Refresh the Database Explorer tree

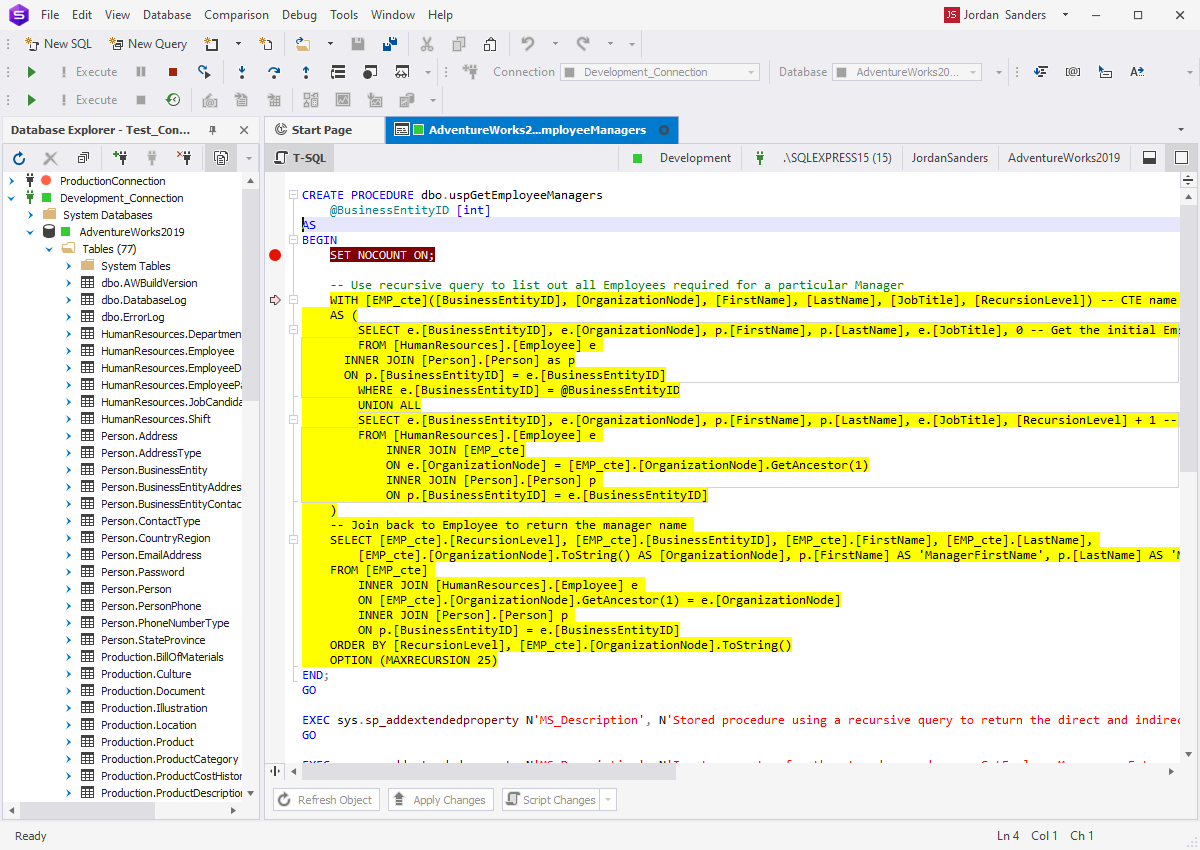pyautogui.click(x=19, y=157)
